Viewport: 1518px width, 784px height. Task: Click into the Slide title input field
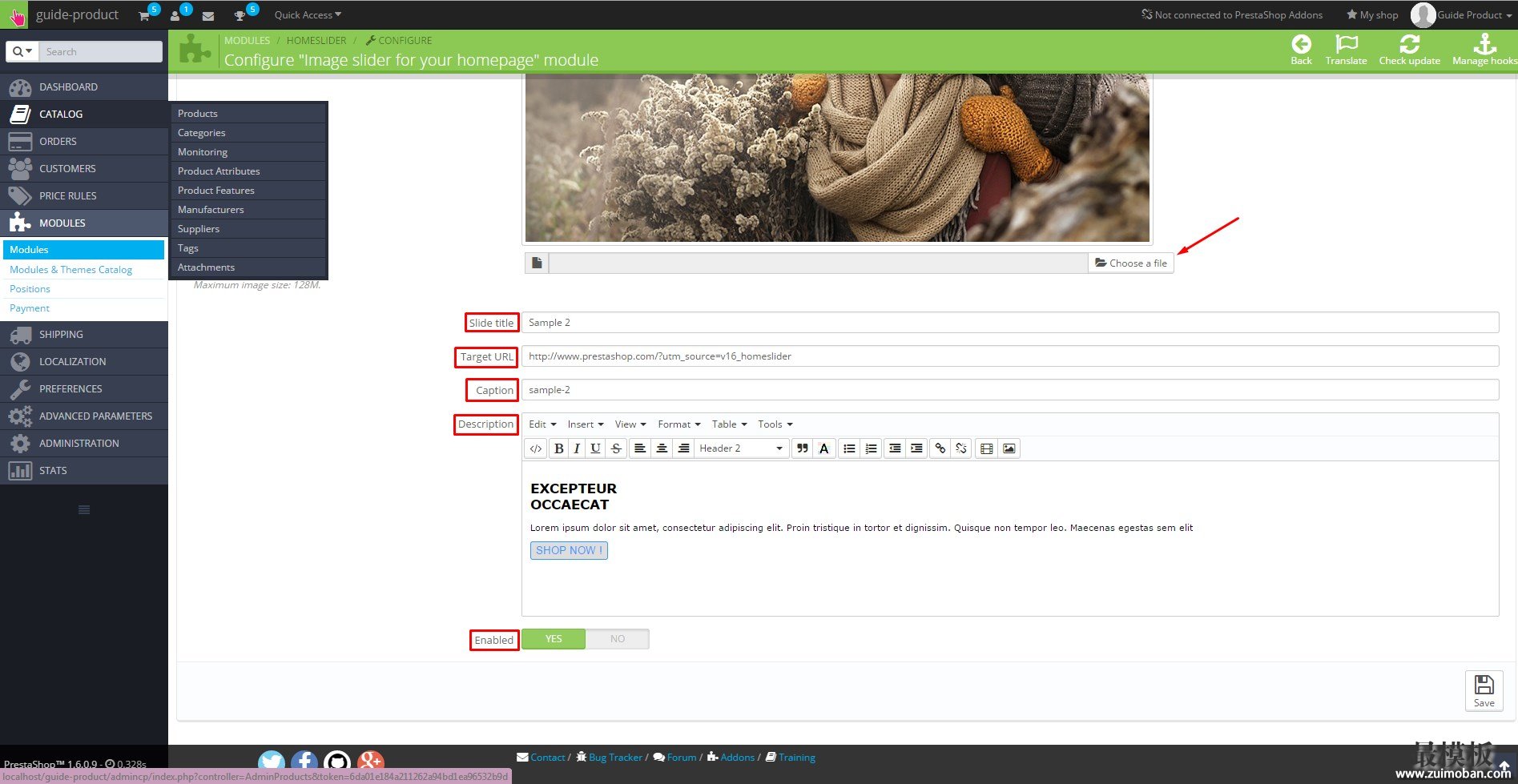[x=1009, y=323]
